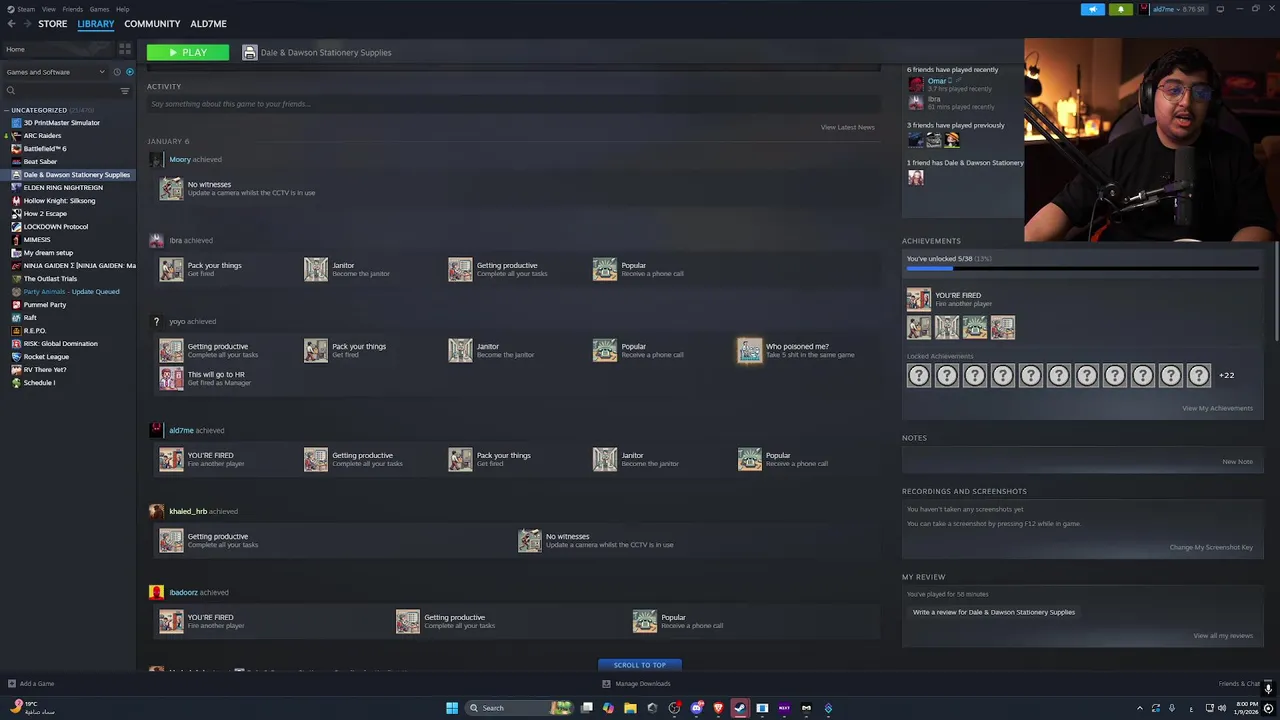The height and width of the screenshot is (720, 1280).
Task: Click the back navigation arrow
Action: [x=11, y=24]
